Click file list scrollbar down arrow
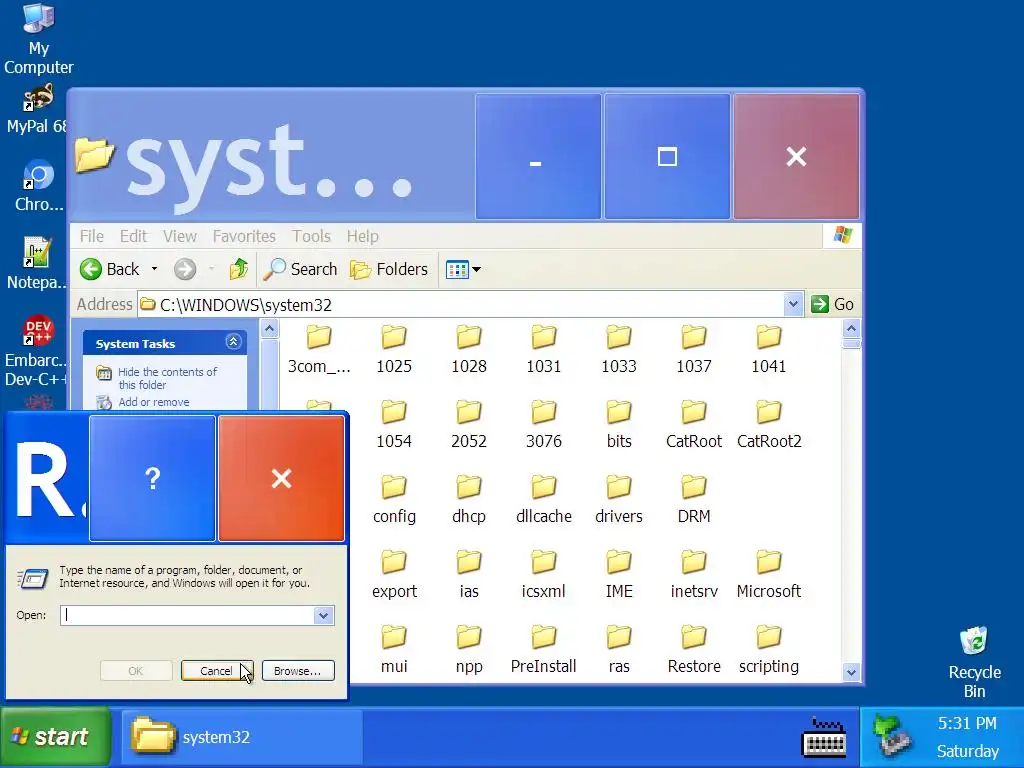The width and height of the screenshot is (1024, 768). pos(851,672)
